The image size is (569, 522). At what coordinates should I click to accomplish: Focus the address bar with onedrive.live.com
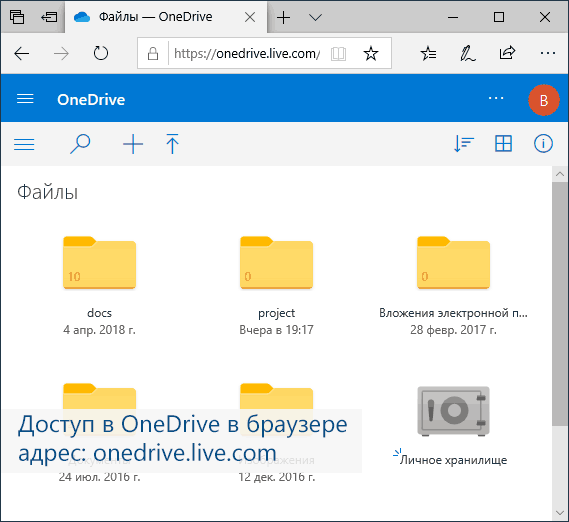tap(247, 54)
